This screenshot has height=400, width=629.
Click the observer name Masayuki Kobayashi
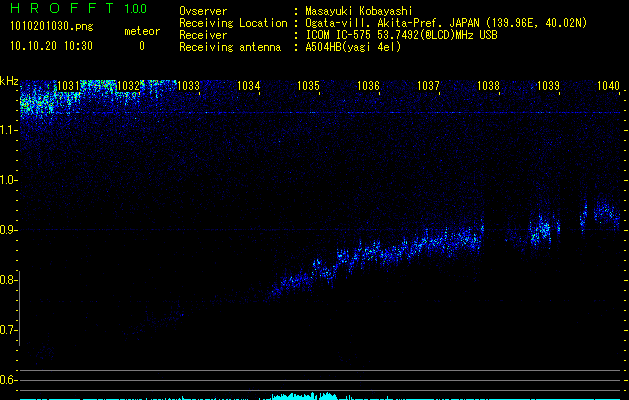[x=359, y=11]
